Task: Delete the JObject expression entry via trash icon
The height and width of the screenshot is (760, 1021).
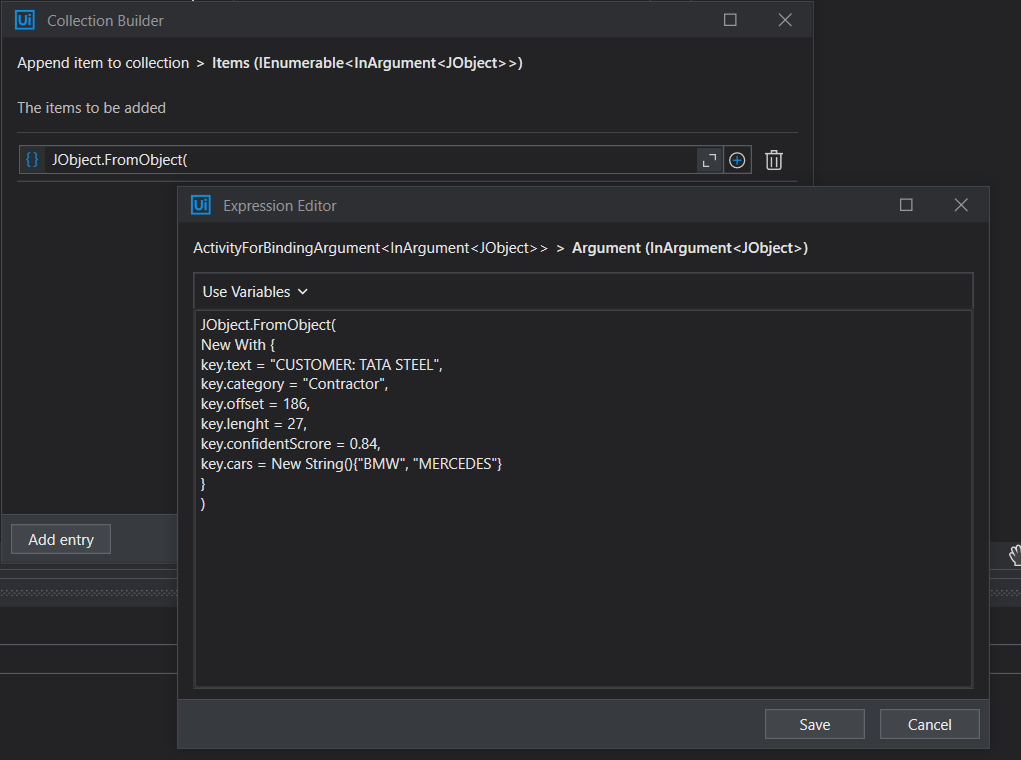Action: point(773,160)
